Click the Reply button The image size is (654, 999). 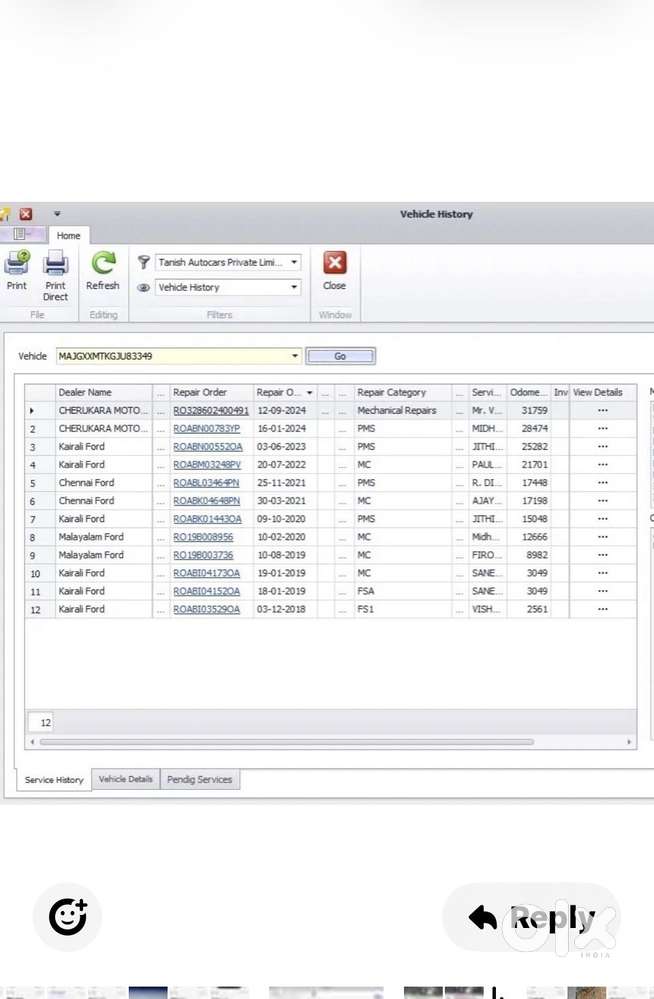coord(531,918)
